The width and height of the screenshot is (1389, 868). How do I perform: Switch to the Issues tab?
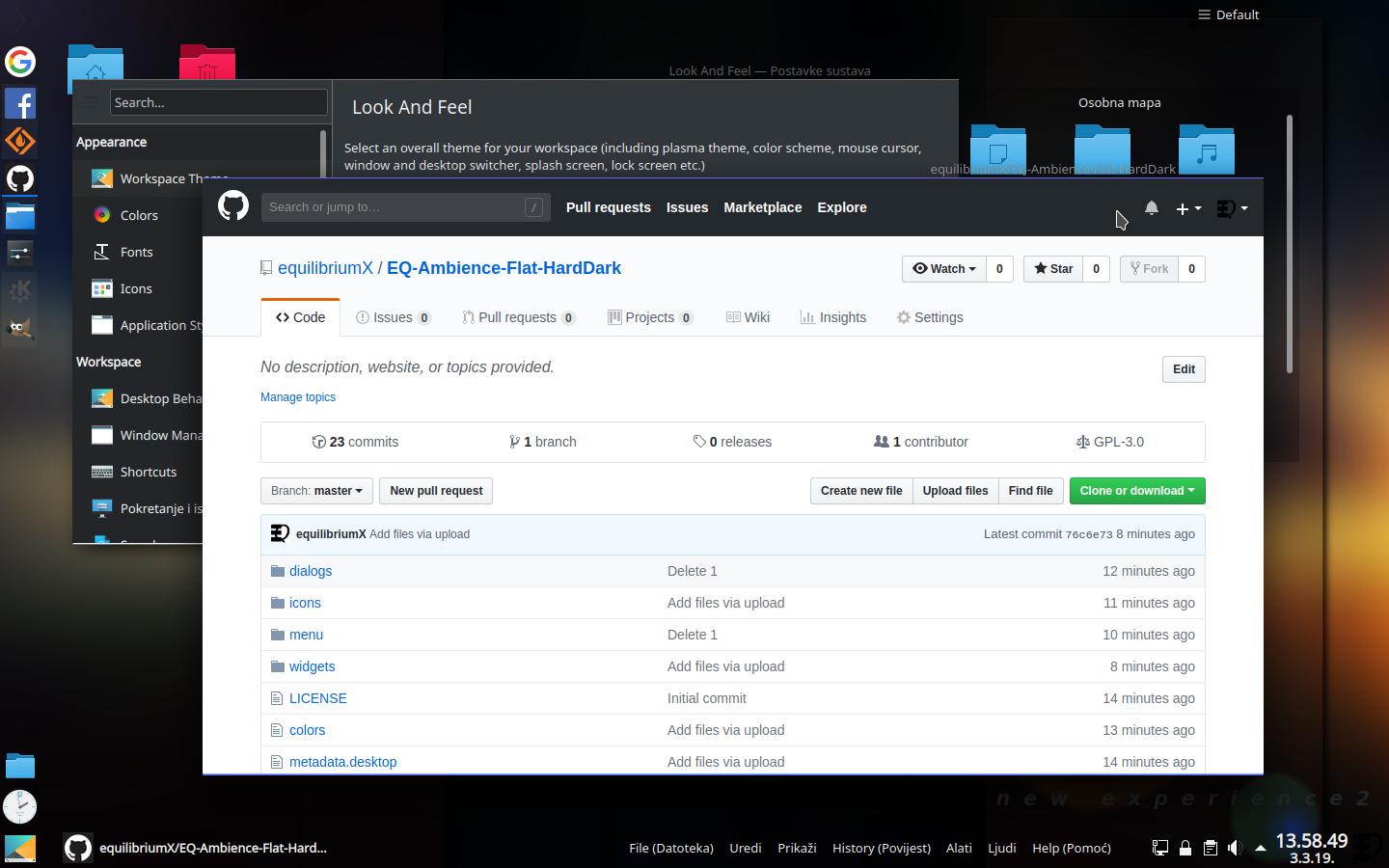(393, 317)
